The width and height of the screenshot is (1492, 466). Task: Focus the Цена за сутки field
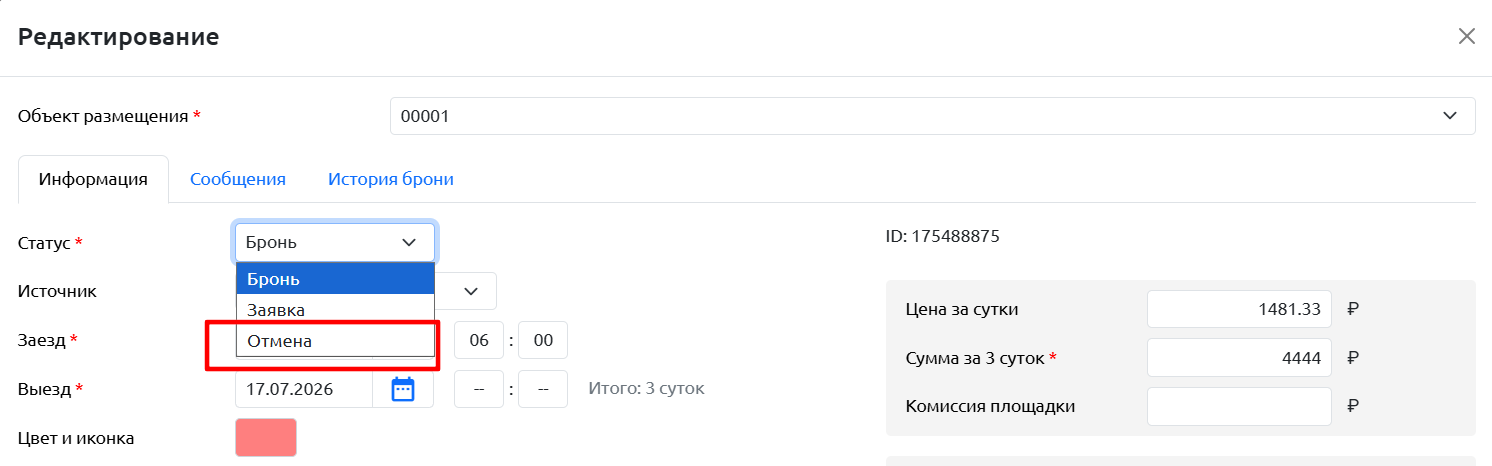tap(1239, 309)
